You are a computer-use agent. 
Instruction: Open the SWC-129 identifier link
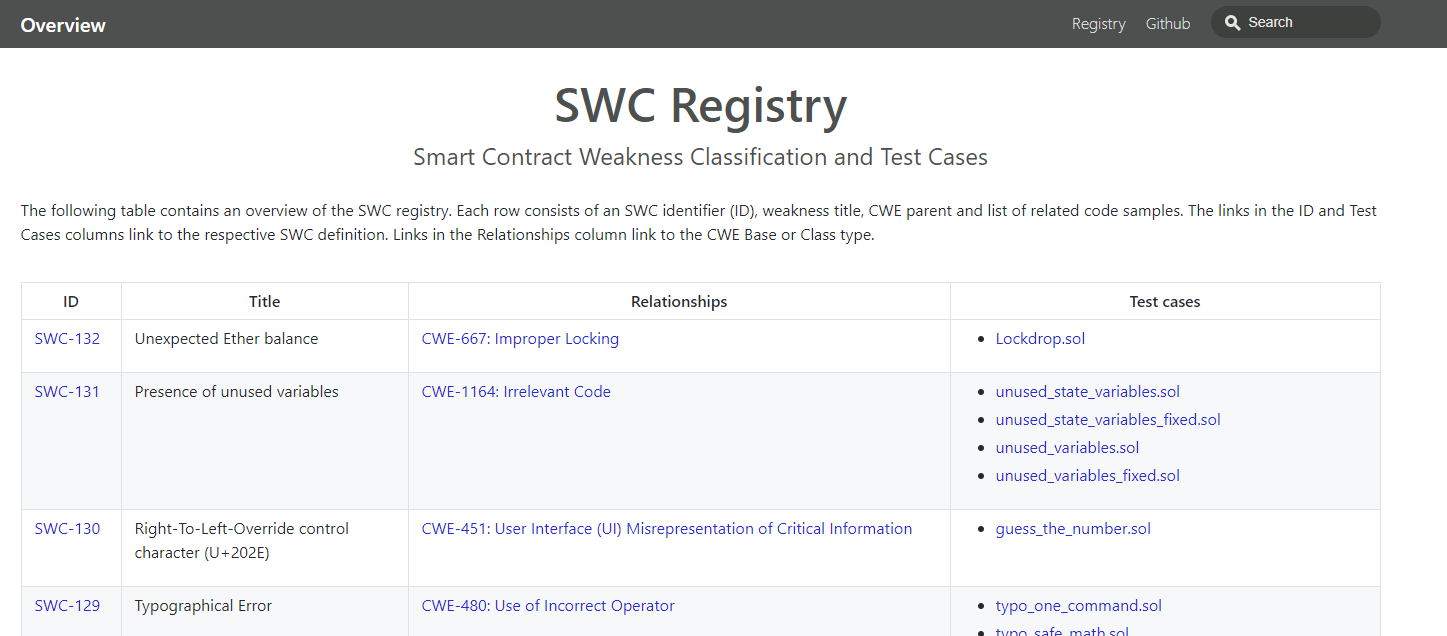[x=67, y=606]
